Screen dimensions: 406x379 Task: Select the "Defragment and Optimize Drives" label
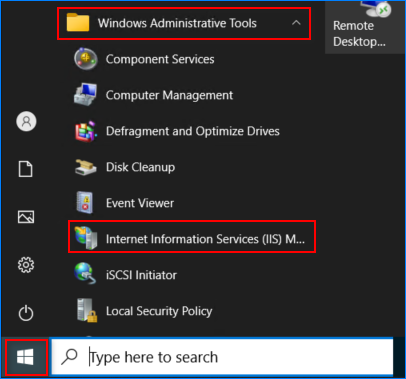point(193,131)
